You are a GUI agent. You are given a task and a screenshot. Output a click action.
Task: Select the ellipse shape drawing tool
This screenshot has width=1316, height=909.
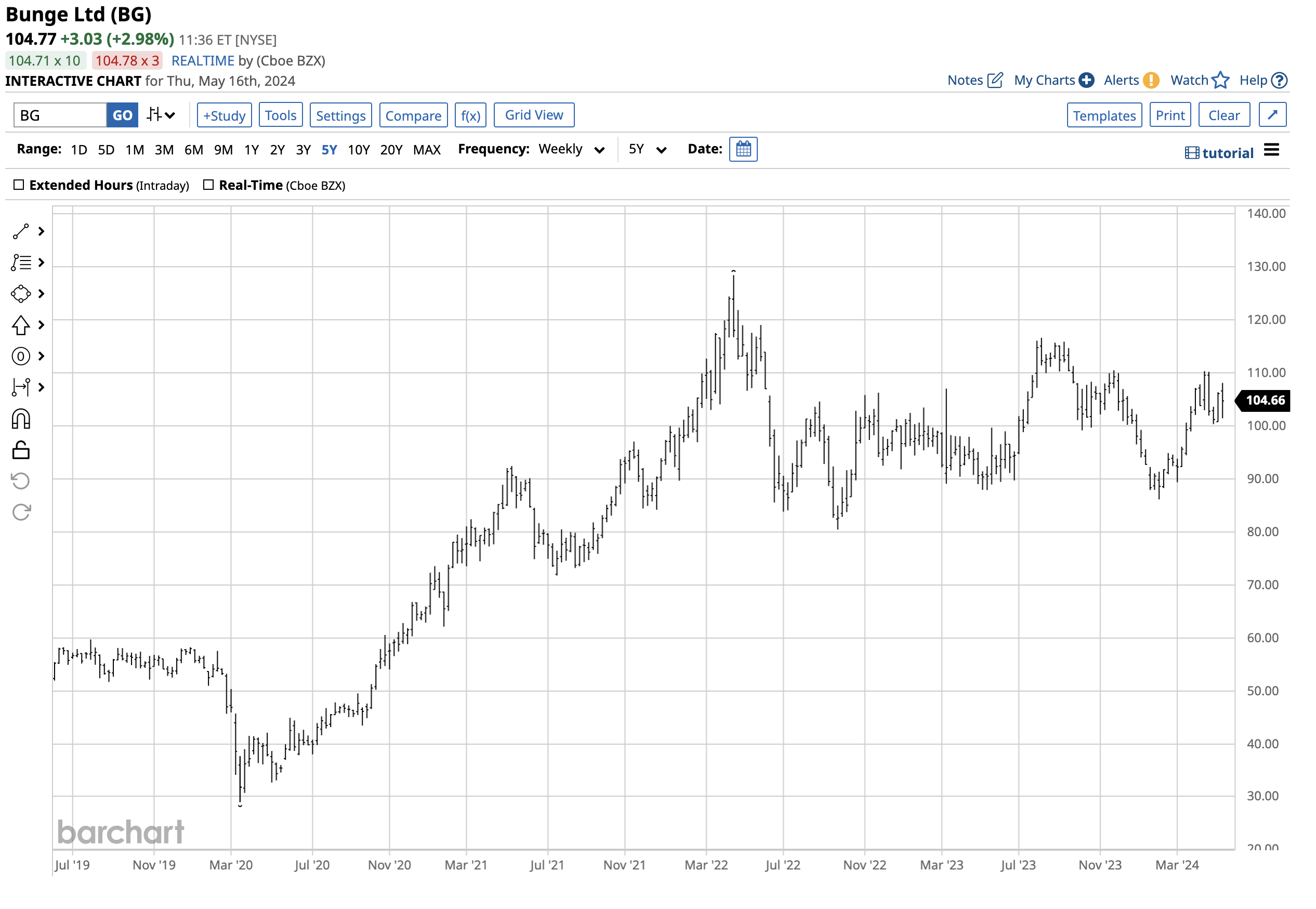click(21, 294)
